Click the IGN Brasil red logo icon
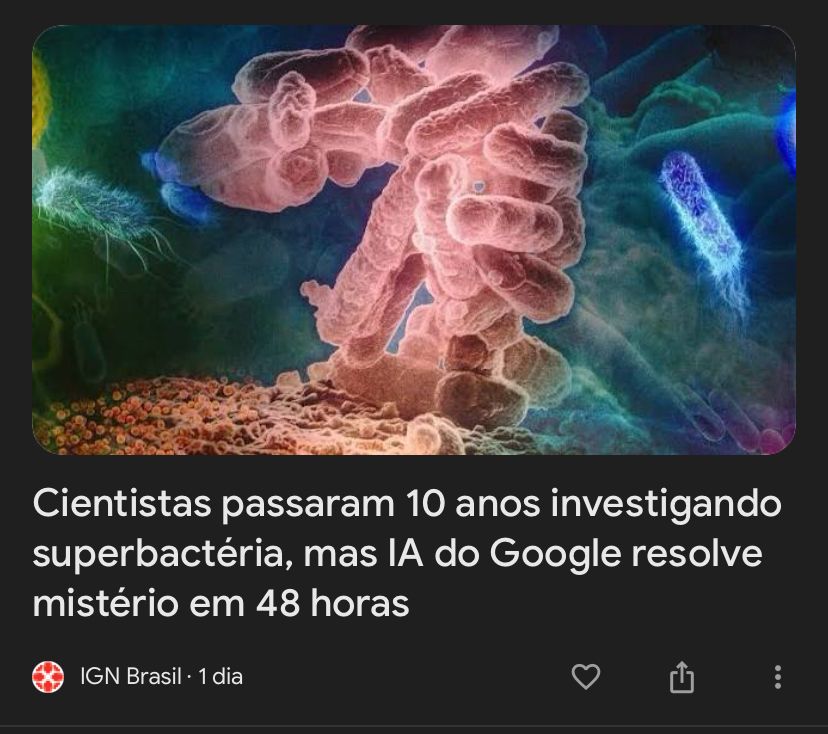Image resolution: width=828 pixels, height=734 pixels. (48, 676)
